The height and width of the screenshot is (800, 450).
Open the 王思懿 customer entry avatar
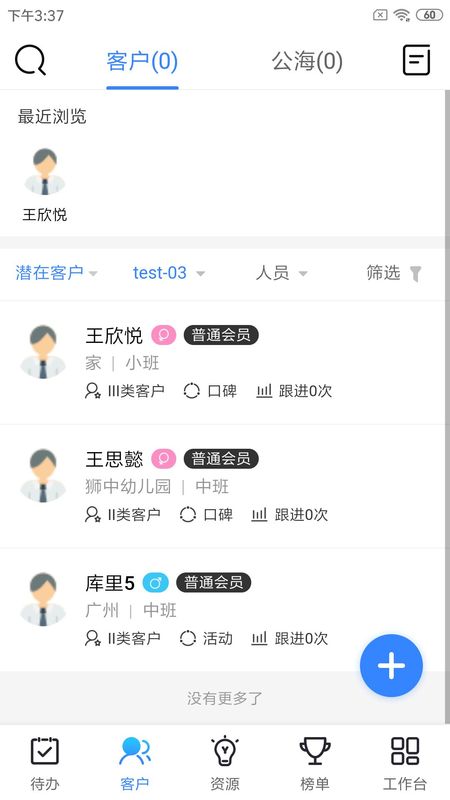43,476
